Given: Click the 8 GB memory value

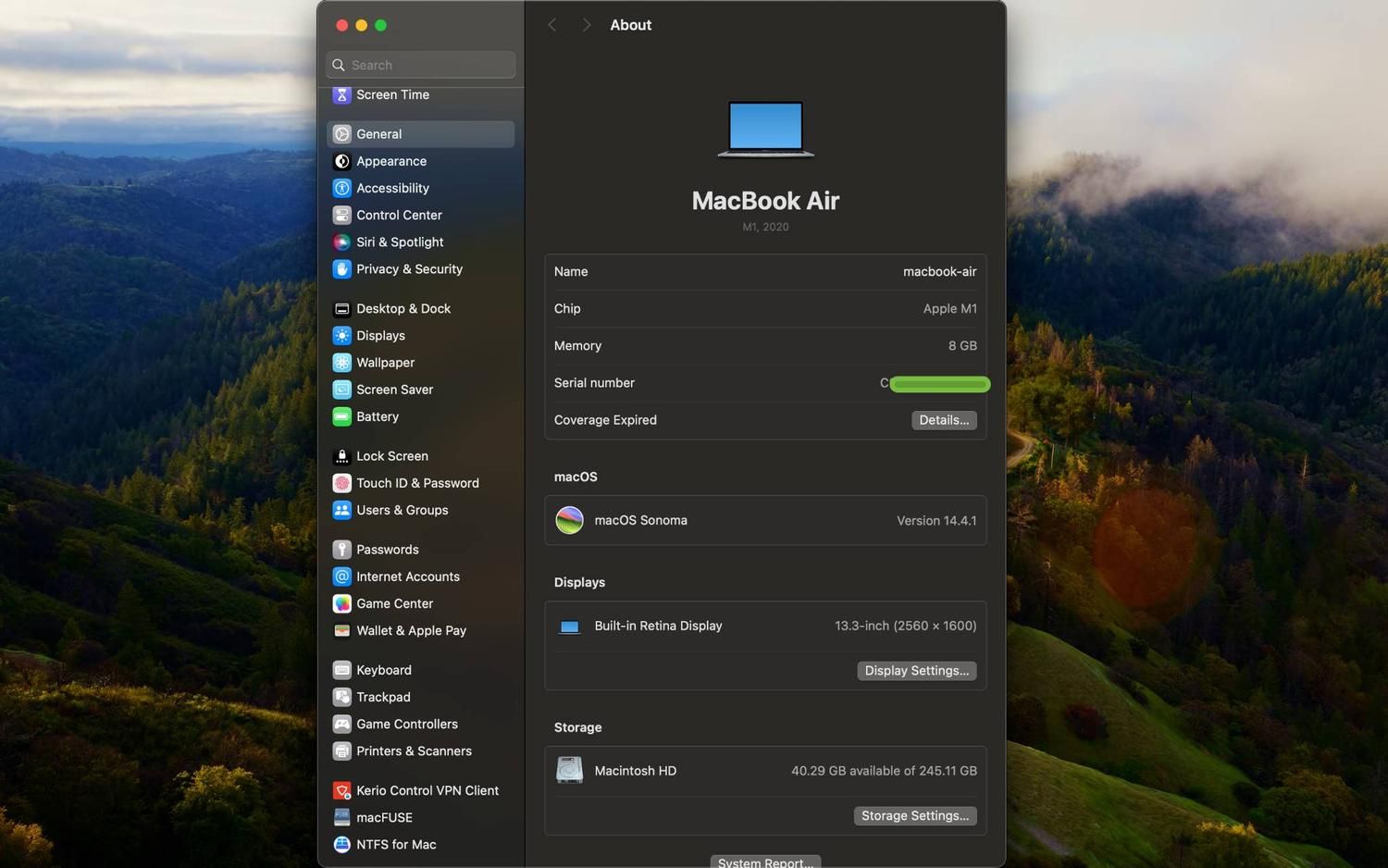Looking at the screenshot, I should [962, 346].
